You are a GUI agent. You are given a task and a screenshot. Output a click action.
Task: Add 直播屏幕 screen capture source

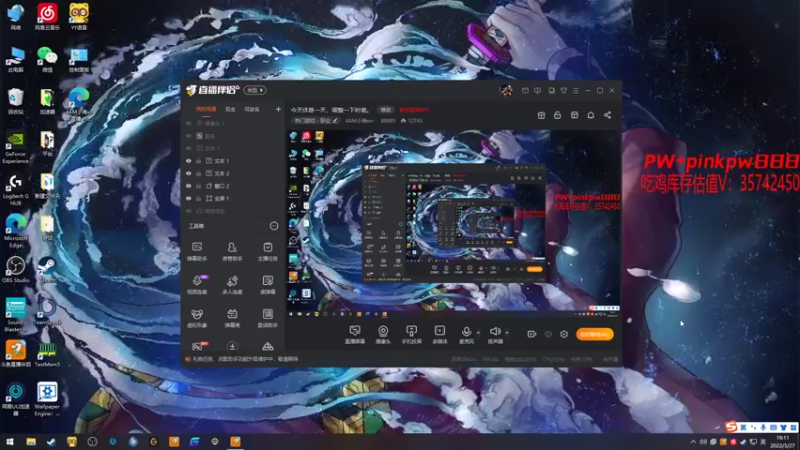[355, 335]
